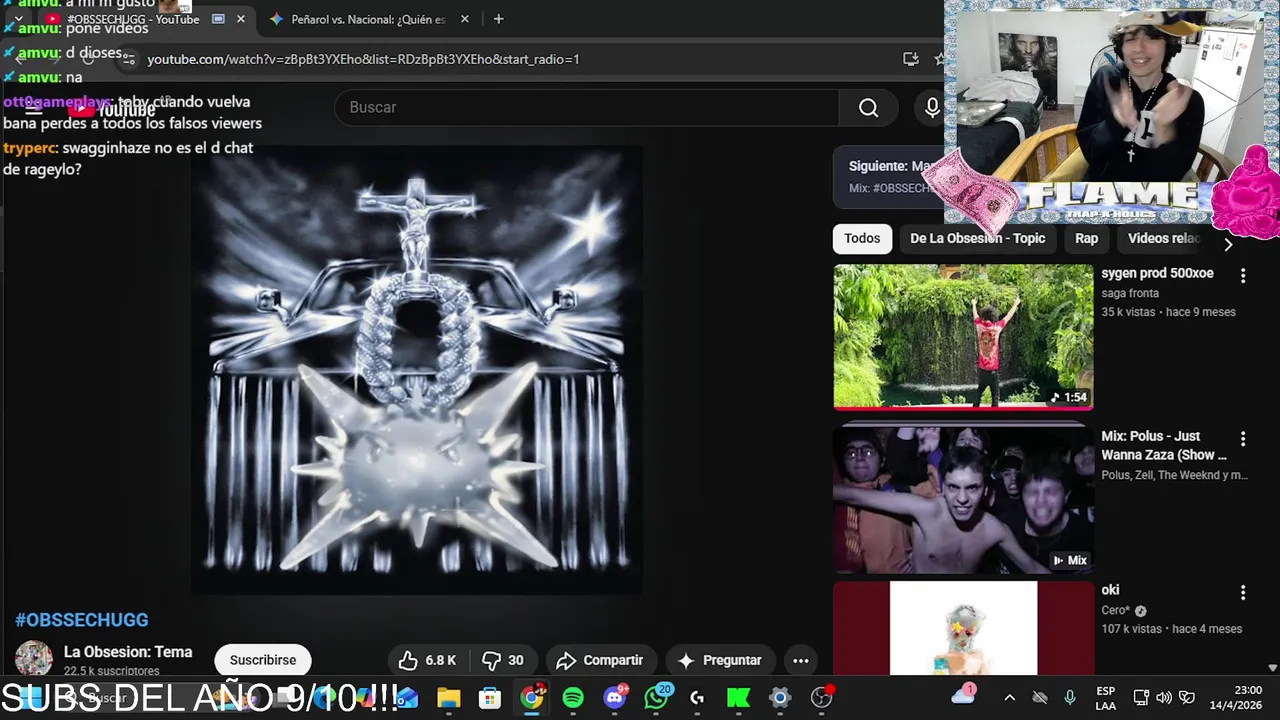This screenshot has height=720, width=1280.
Task: Click the Chrome icon in the taskbar
Action: 532,697
